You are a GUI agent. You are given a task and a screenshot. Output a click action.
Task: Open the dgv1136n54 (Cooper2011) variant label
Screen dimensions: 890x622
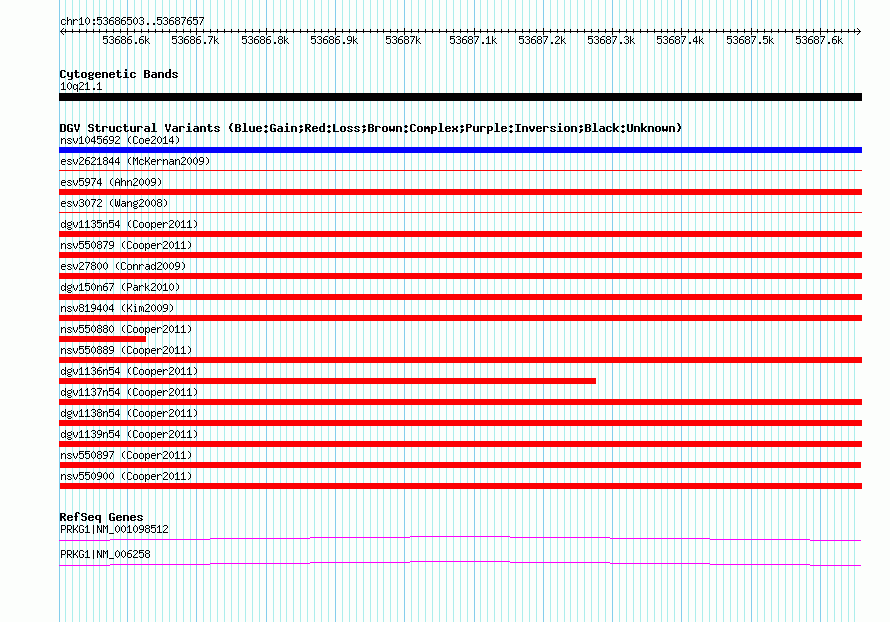(129, 371)
